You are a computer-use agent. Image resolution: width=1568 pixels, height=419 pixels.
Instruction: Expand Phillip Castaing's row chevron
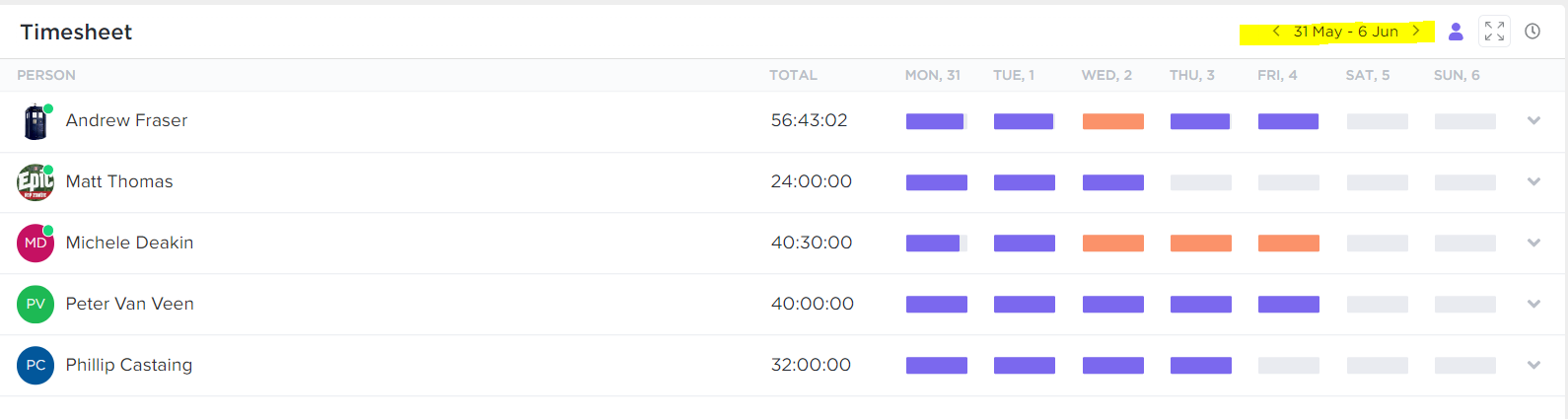(1533, 366)
